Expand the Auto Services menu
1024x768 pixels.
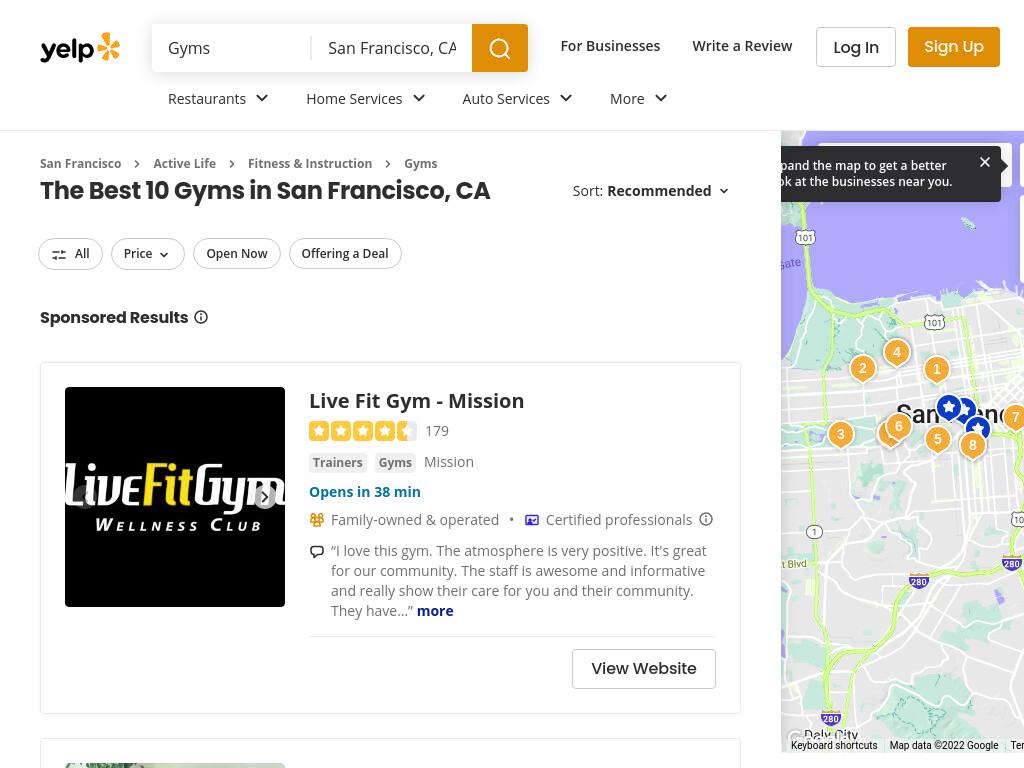pos(517,99)
